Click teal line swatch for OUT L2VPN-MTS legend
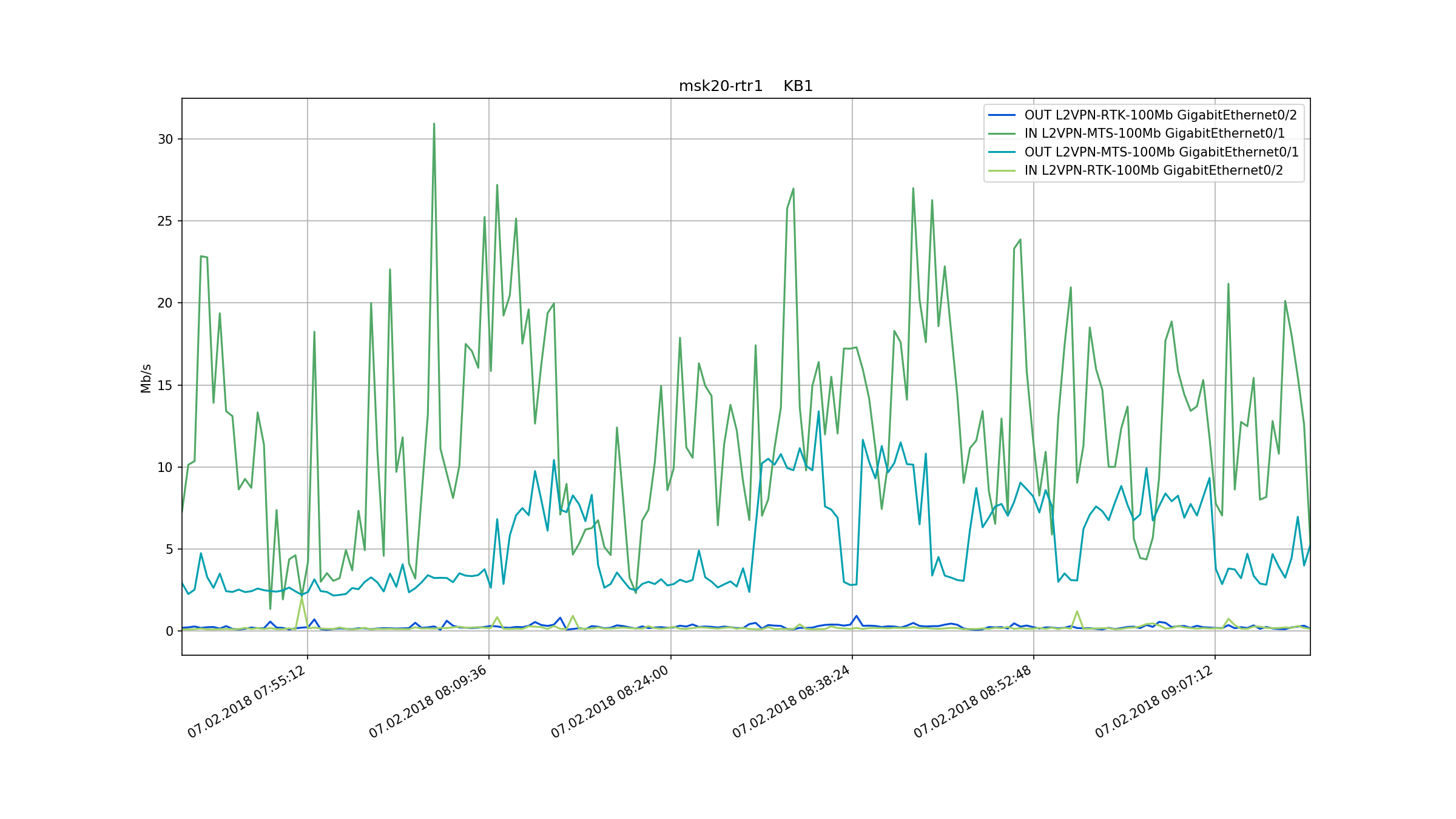This screenshot has height=819, width=1456. point(1002,152)
